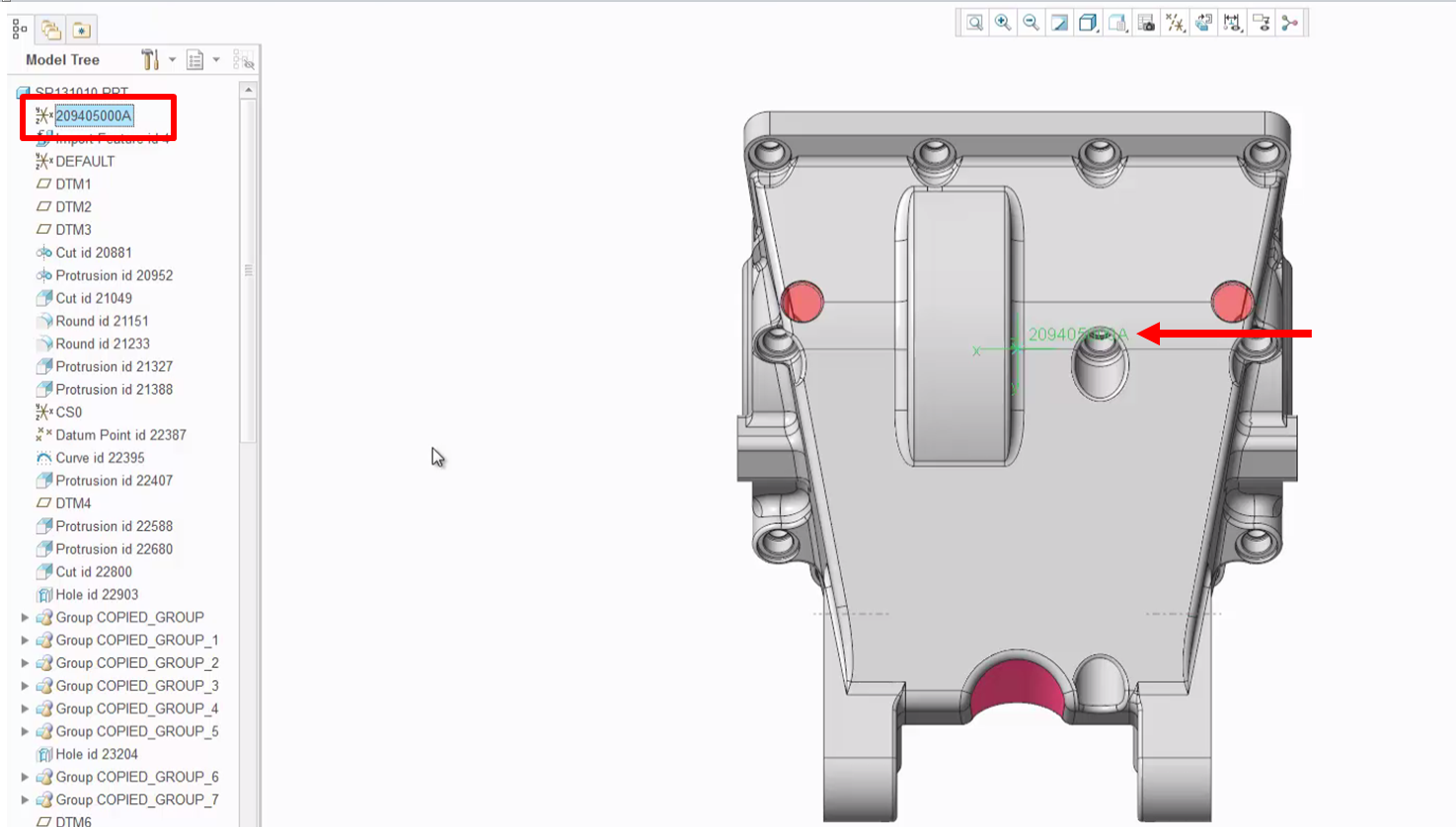Select Round id 21233 feature
This screenshot has height=827, width=1456.
[93, 343]
